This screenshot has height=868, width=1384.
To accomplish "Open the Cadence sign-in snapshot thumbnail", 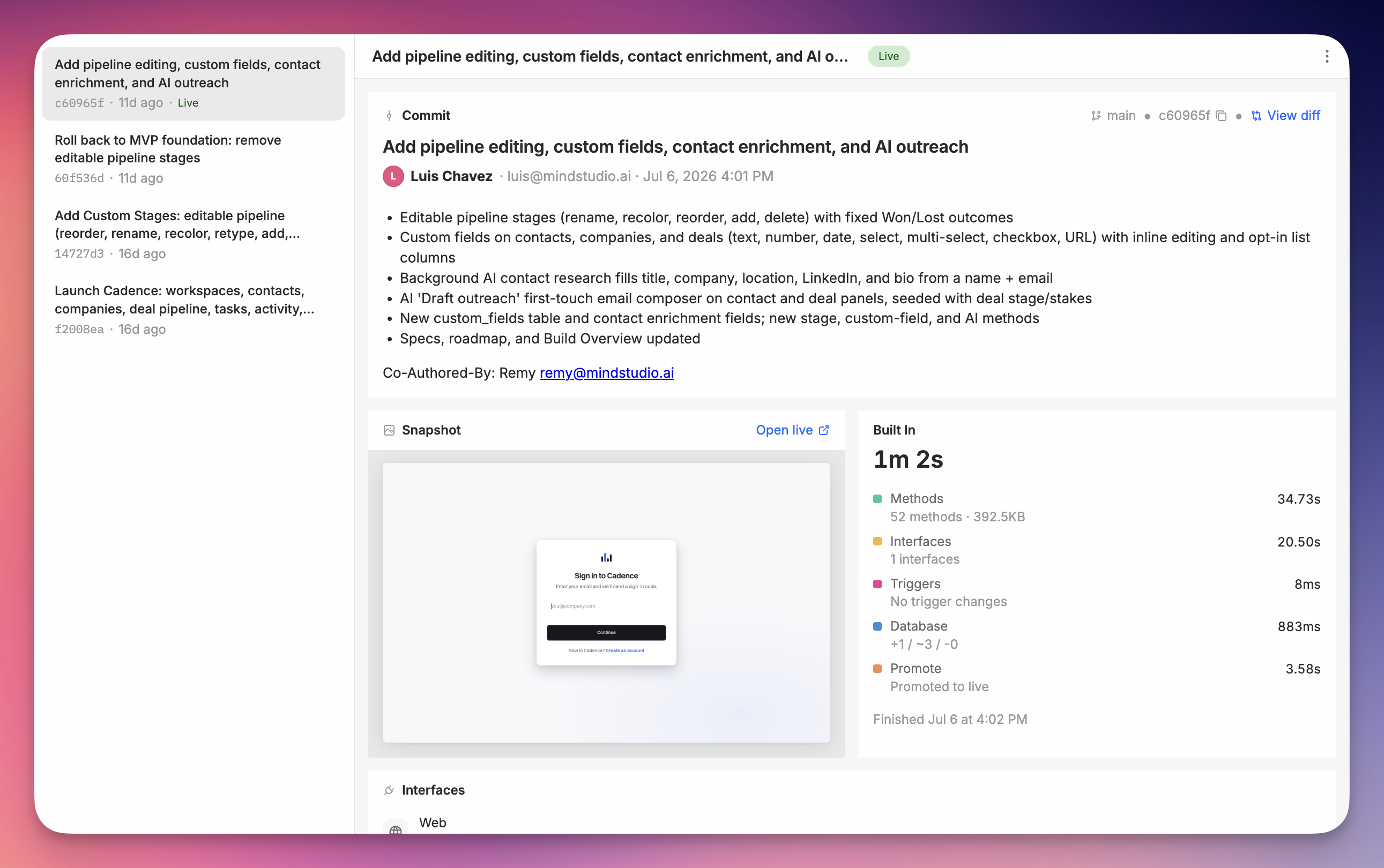I will point(606,603).
